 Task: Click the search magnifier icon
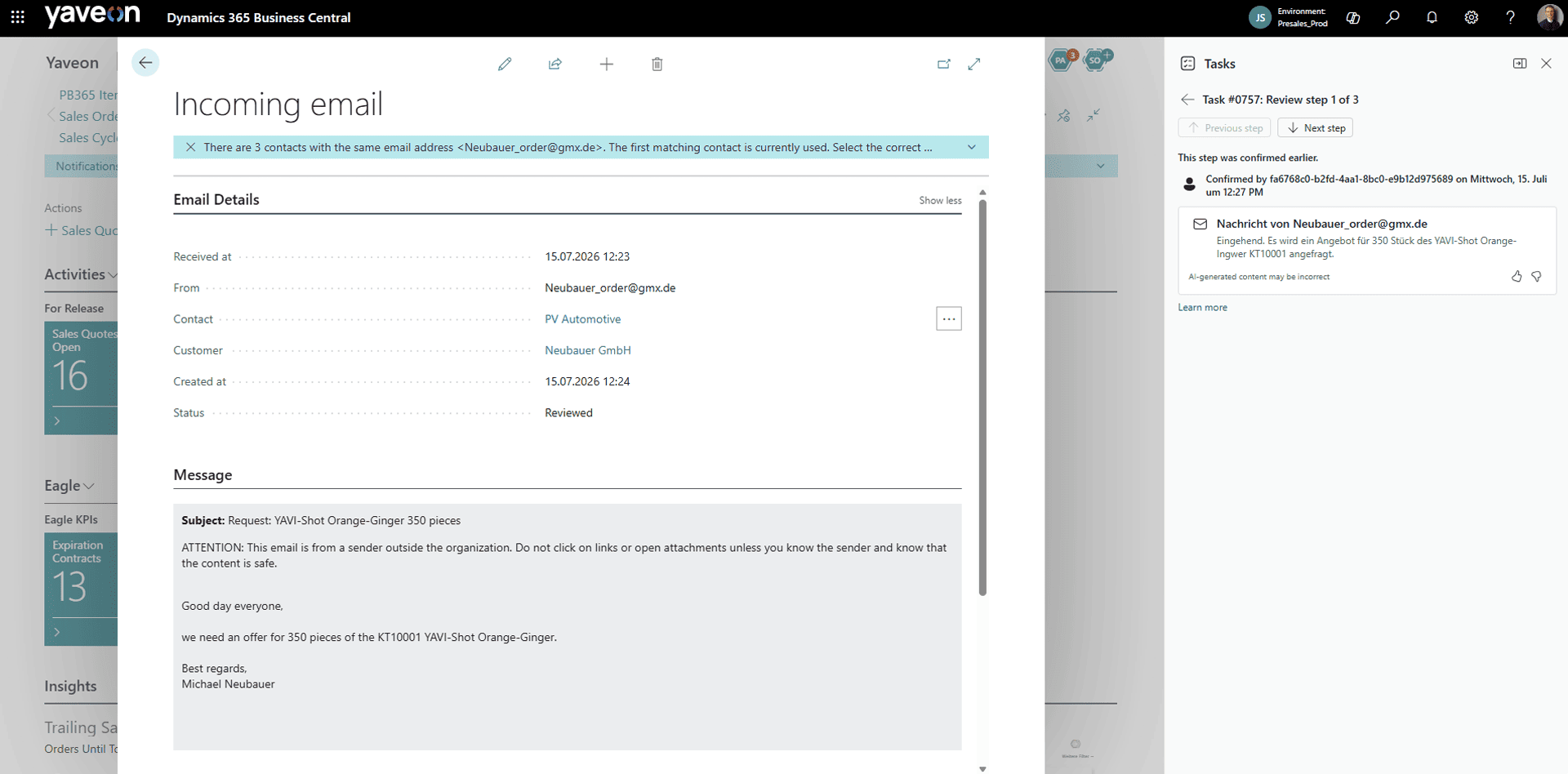coord(1392,17)
